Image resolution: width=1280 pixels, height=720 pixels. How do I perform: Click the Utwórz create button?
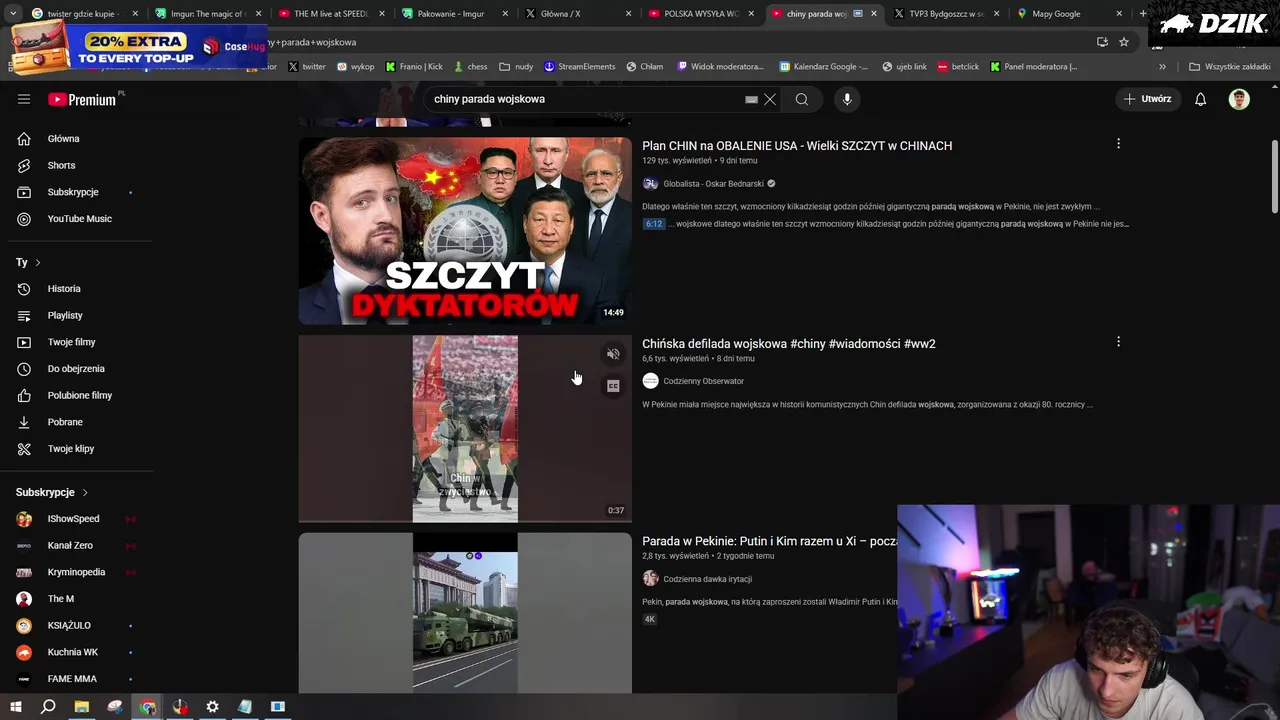pos(1147,99)
